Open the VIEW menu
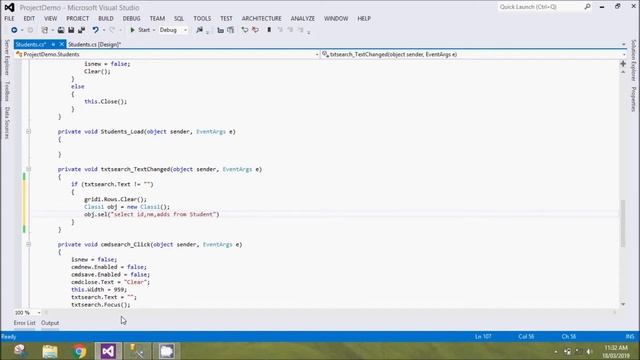Viewport: 640px width, 360px height. click(51, 19)
